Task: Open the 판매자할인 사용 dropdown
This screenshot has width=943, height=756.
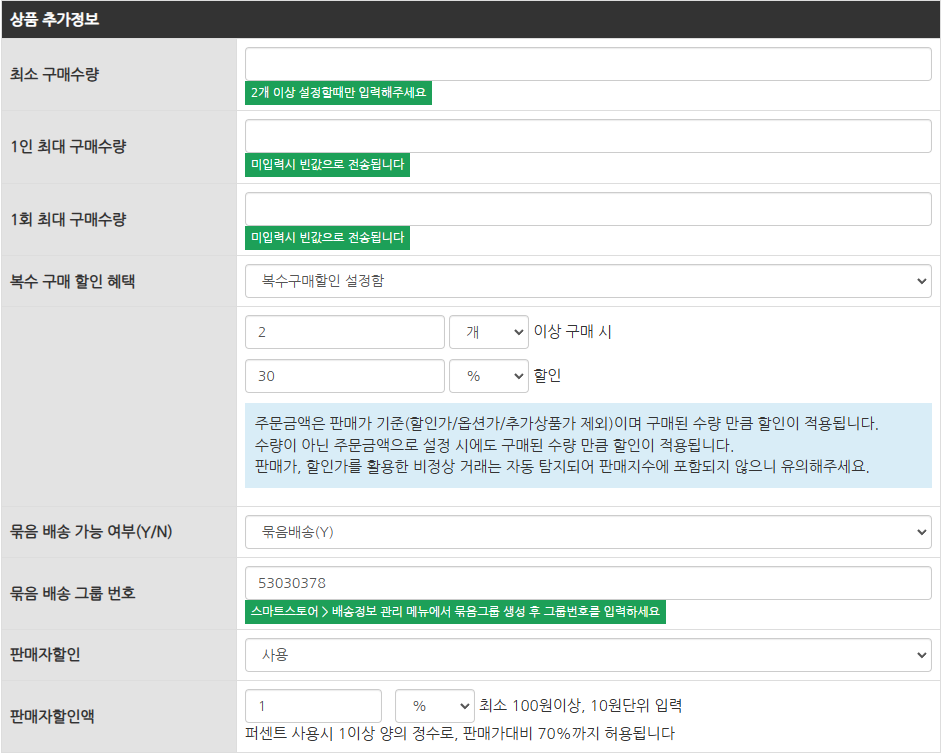Action: [588, 655]
